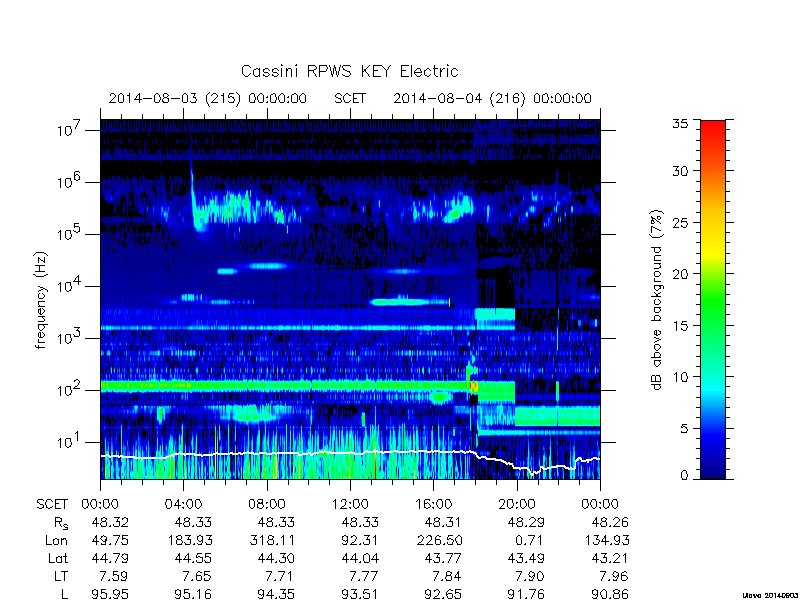800x600 pixels.
Task: Click the SCET label above the plot
Action: coord(350,98)
